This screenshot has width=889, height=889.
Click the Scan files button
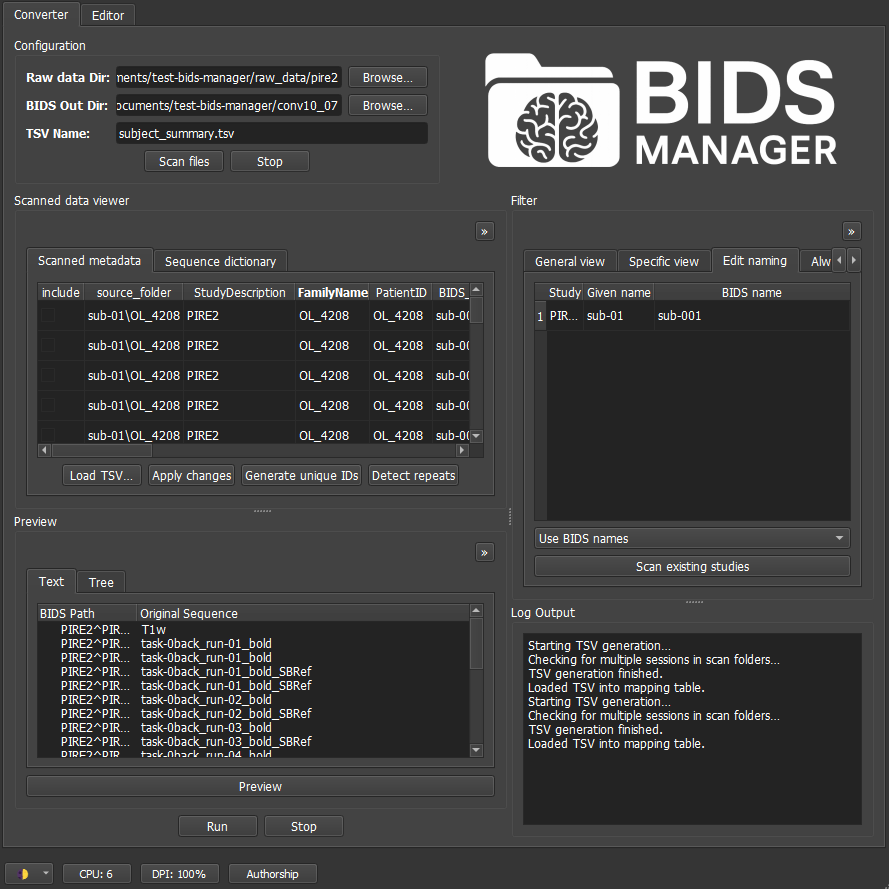point(184,161)
